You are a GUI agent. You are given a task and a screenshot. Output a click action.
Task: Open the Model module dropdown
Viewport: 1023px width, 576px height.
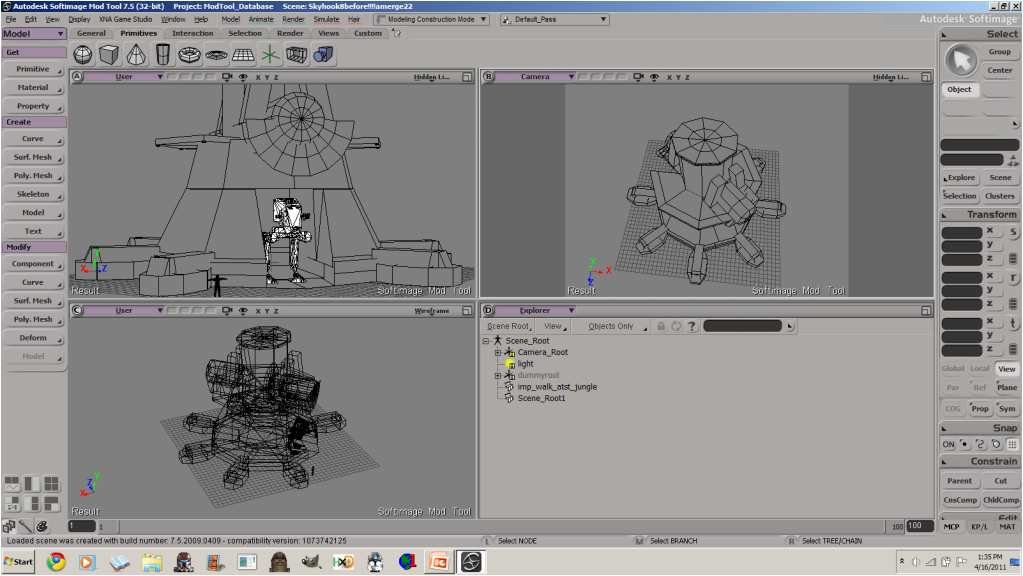[34, 34]
